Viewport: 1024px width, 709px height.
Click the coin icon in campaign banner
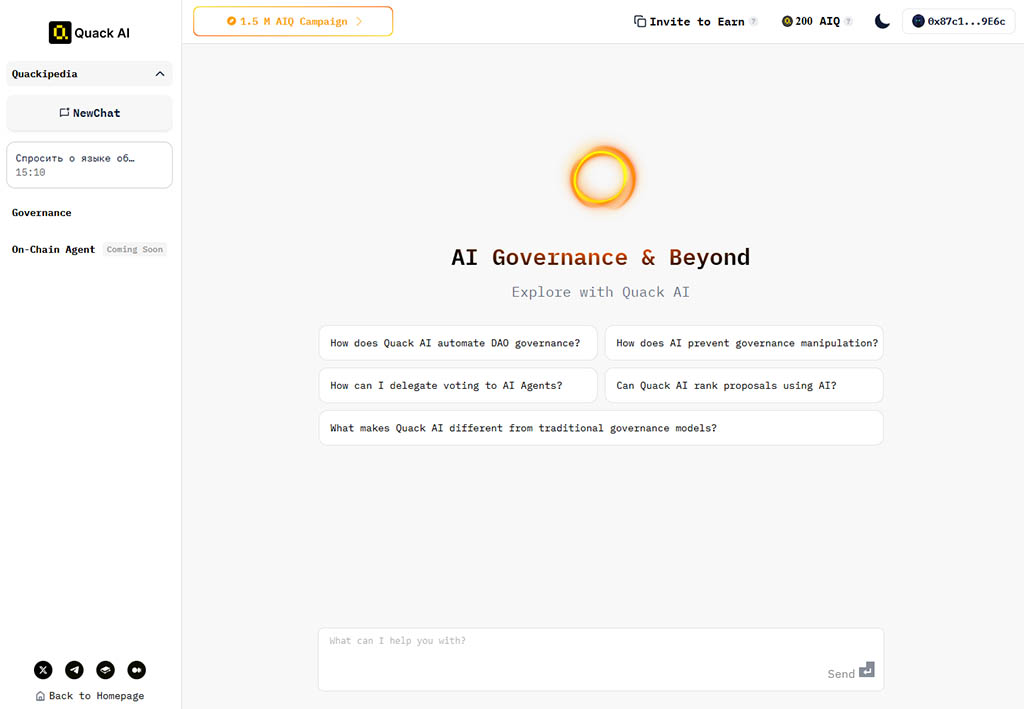tap(231, 22)
